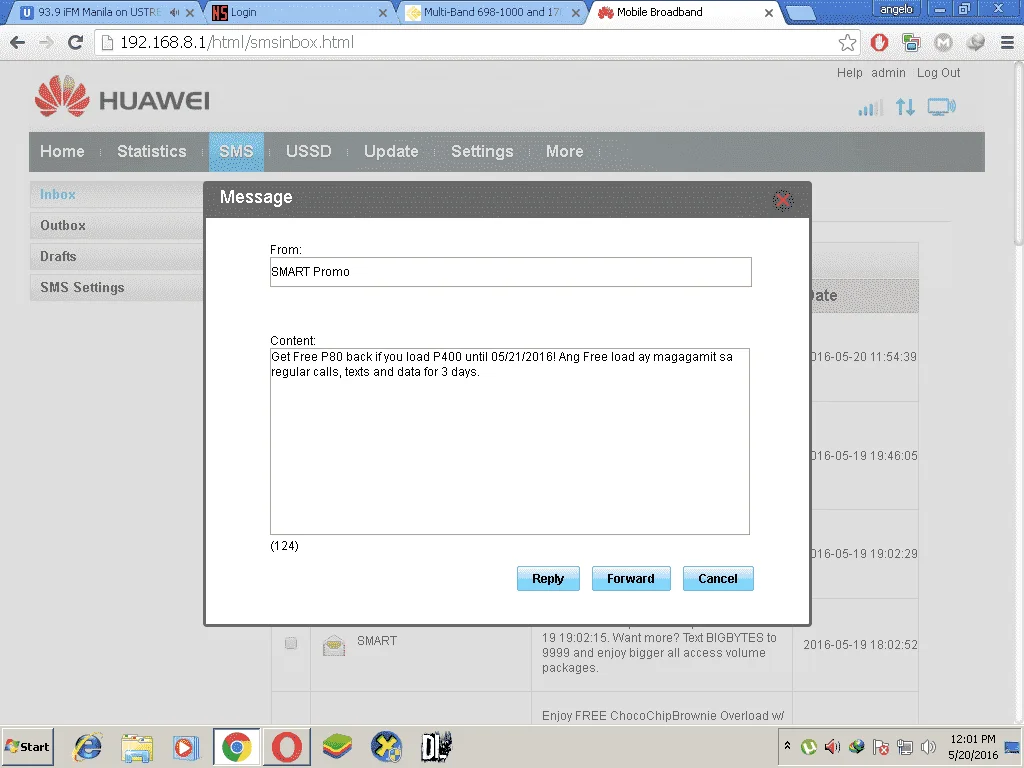1024x768 pixels.
Task: Click the browser forward arrow
Action: 46,42
